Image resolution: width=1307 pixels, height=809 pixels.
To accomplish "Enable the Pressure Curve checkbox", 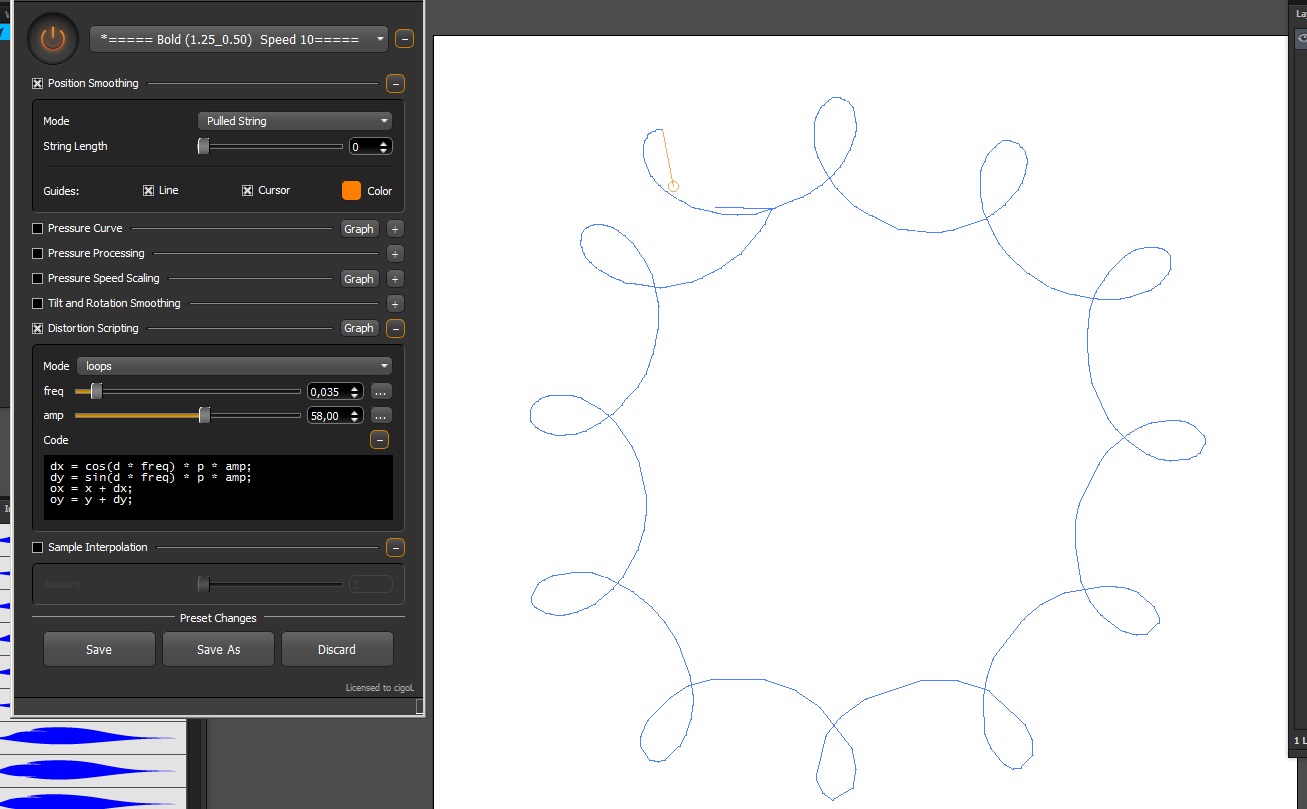I will pos(38,229).
